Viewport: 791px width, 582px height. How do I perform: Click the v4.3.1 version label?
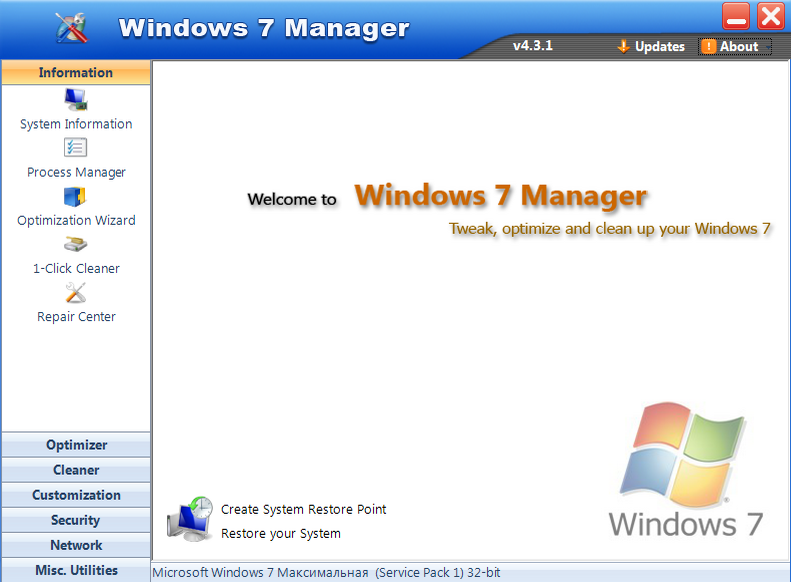pyautogui.click(x=533, y=45)
